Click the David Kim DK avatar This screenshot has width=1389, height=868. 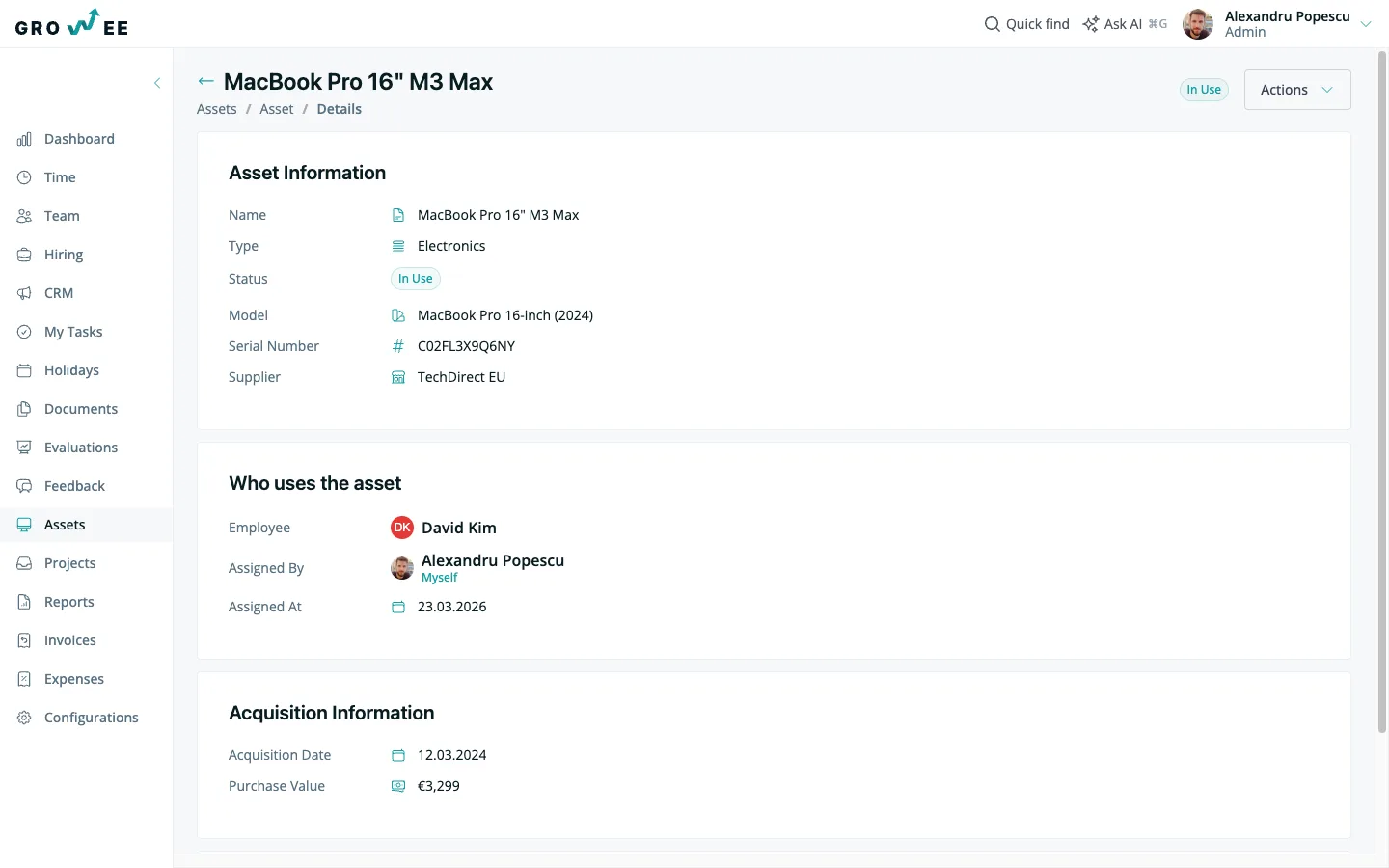tap(402, 528)
